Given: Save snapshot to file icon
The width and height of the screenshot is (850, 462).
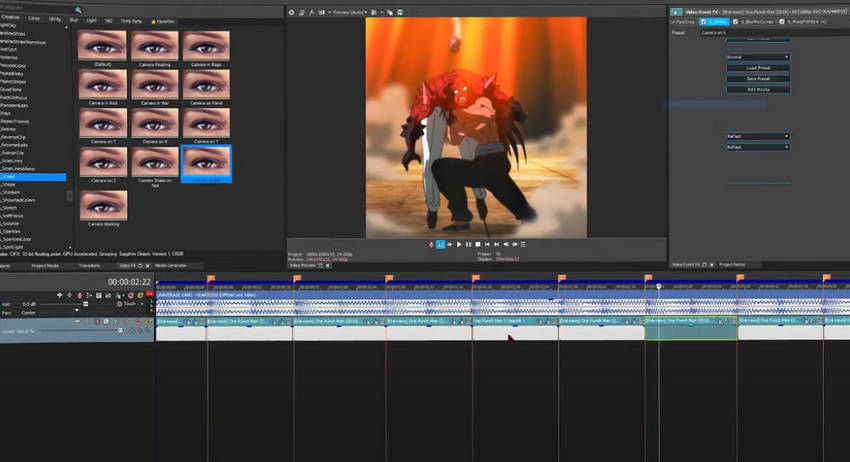Looking at the screenshot, I should pos(400,12).
